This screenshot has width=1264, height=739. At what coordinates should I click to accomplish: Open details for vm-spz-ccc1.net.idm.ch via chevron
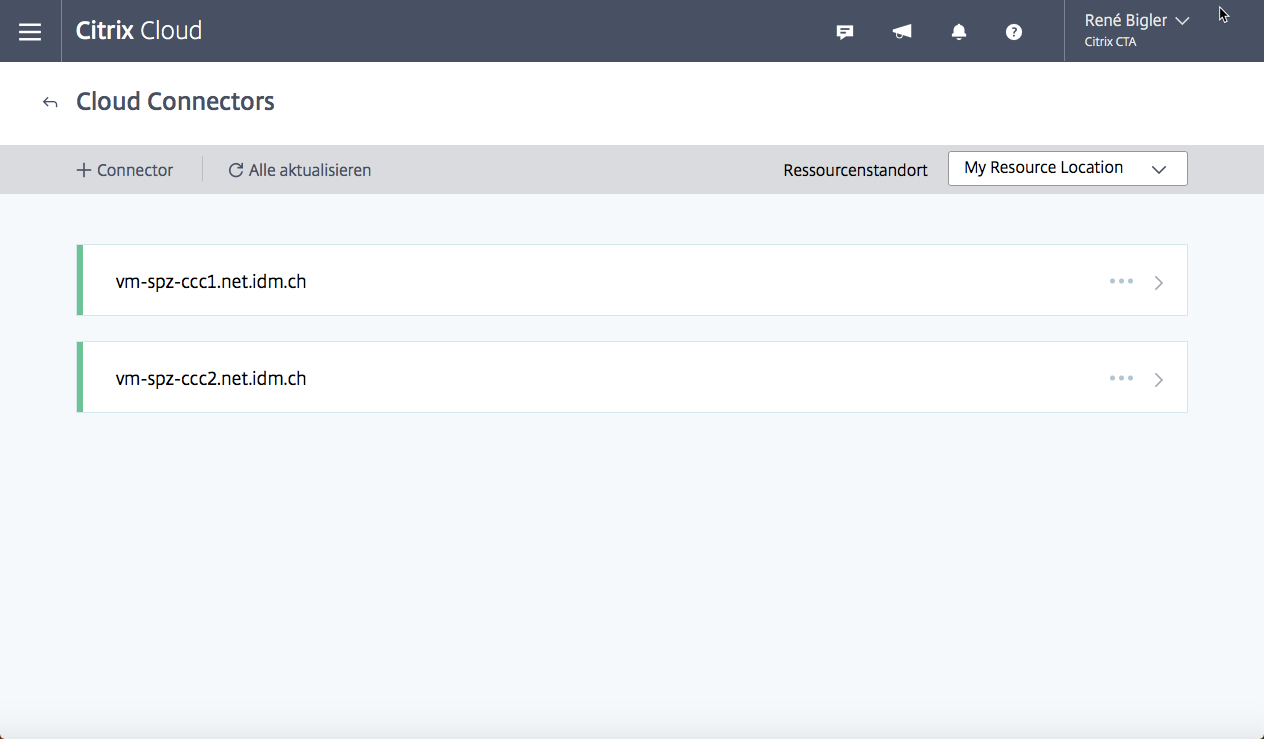pyautogui.click(x=1159, y=282)
